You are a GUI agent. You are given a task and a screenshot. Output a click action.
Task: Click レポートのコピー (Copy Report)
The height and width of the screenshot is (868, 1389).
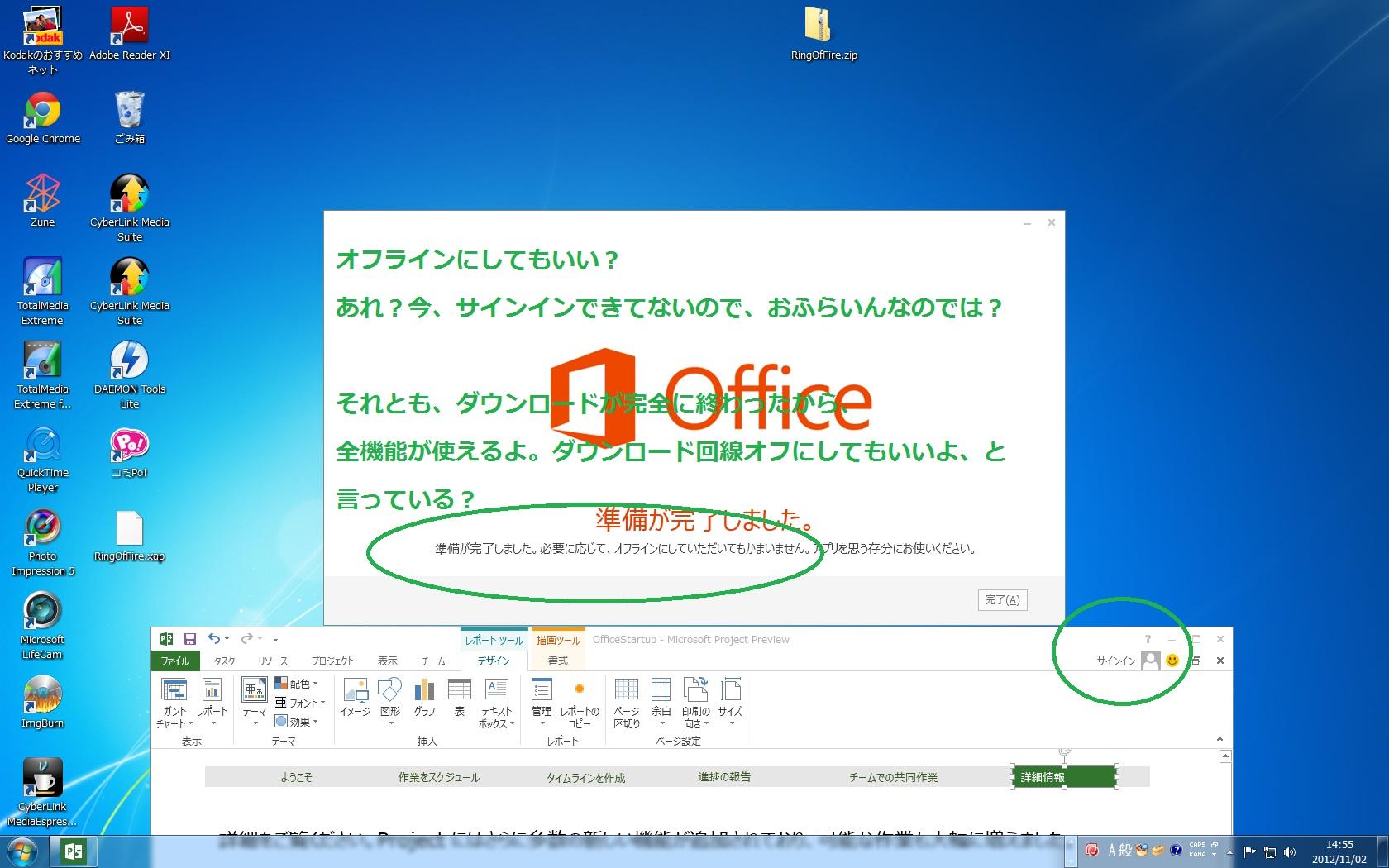(580, 703)
